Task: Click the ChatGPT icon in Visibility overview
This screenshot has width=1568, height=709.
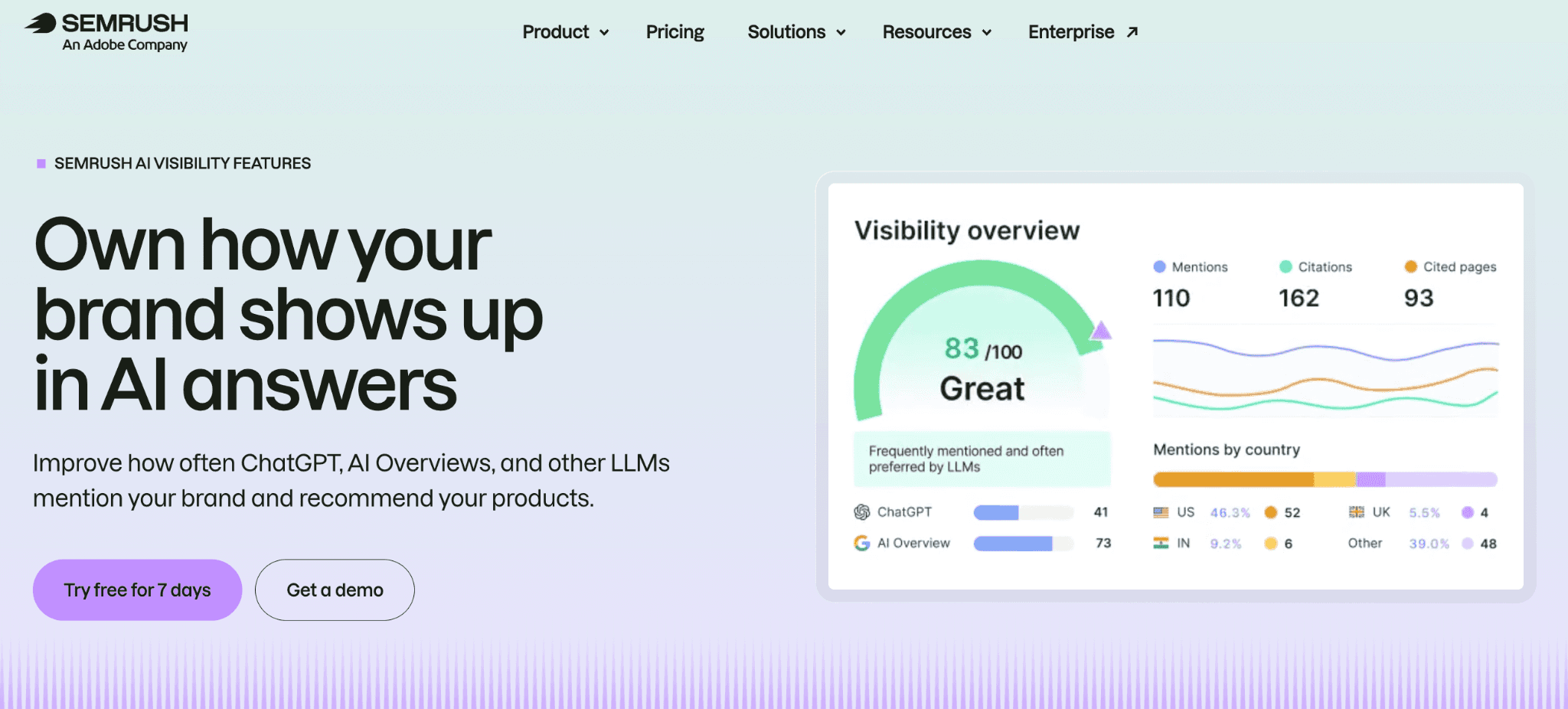Action: tap(862, 511)
